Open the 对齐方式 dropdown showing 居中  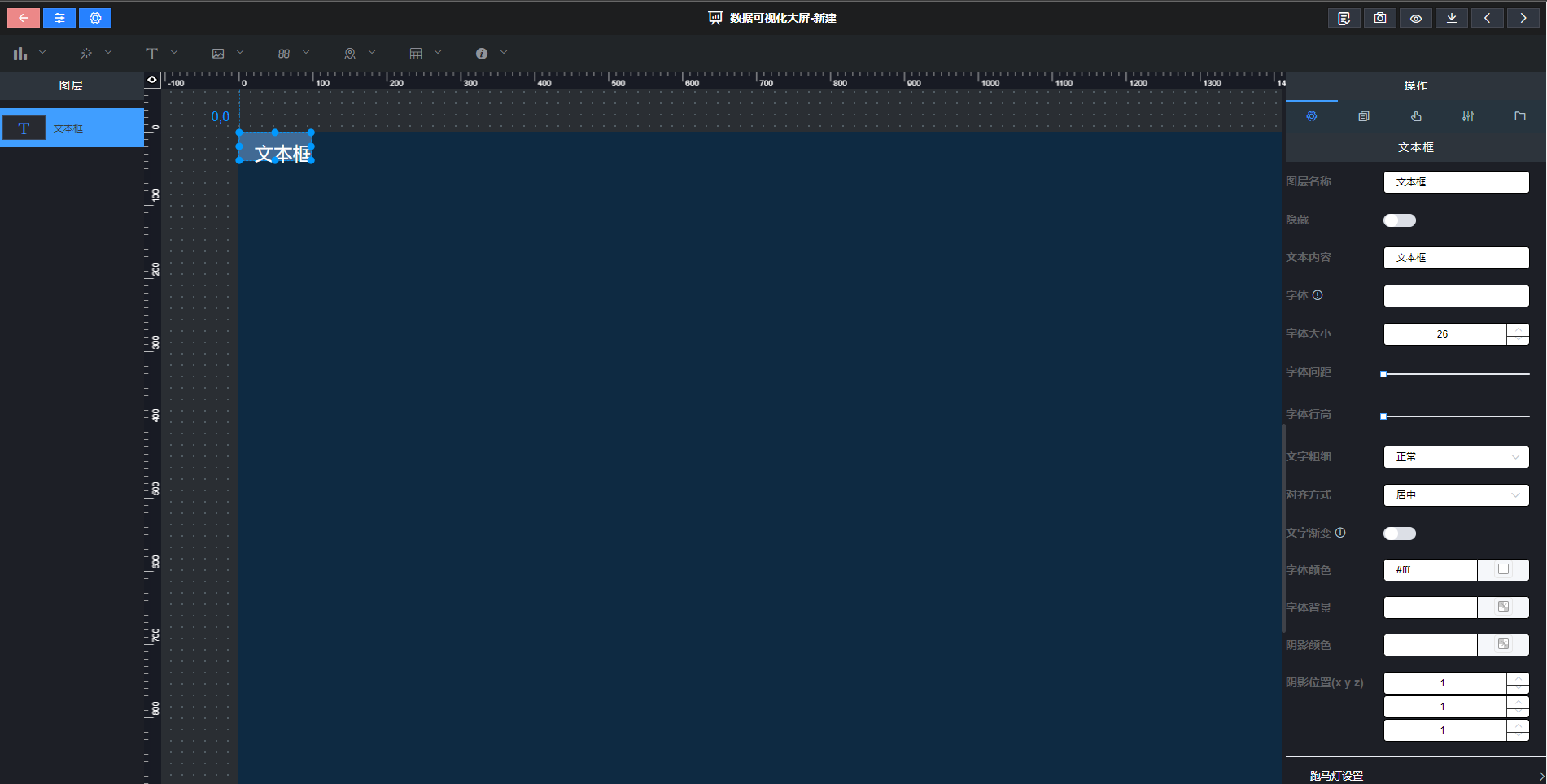click(x=1457, y=495)
